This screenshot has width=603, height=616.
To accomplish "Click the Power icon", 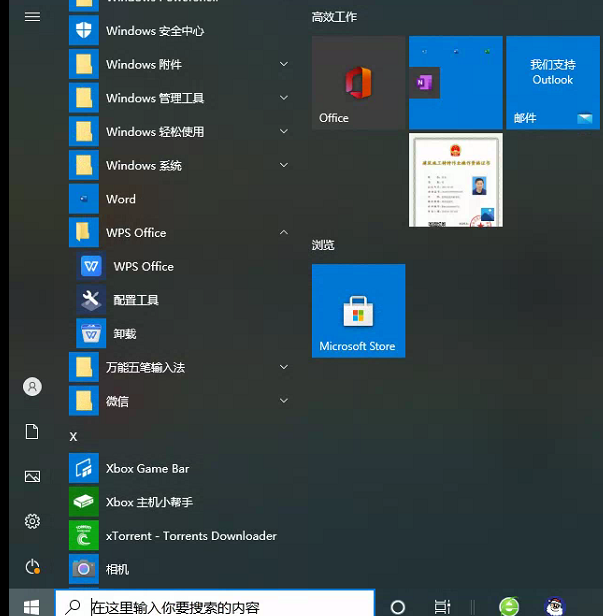I will [x=32, y=567].
